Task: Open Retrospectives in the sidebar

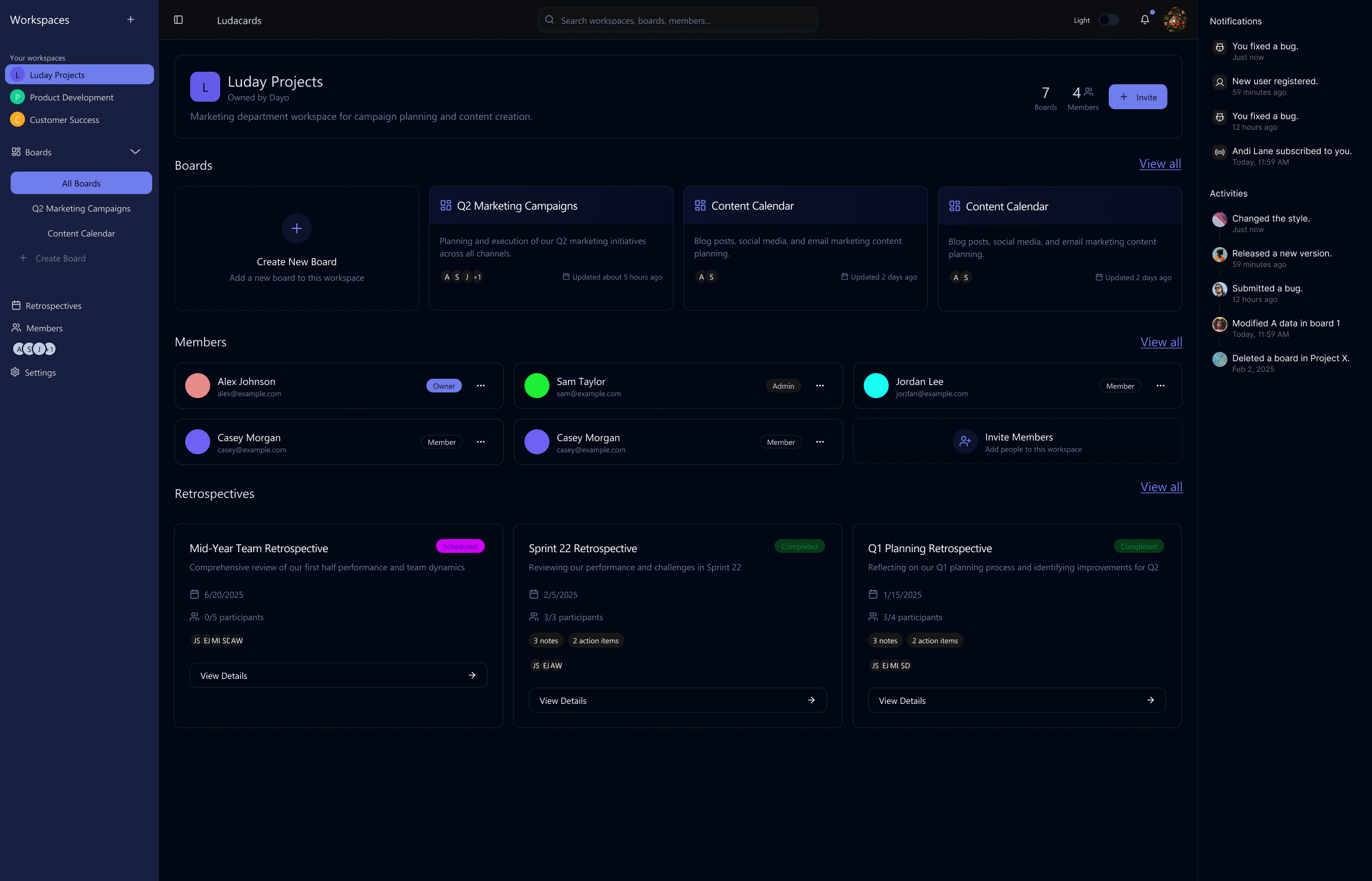Action: tap(54, 306)
